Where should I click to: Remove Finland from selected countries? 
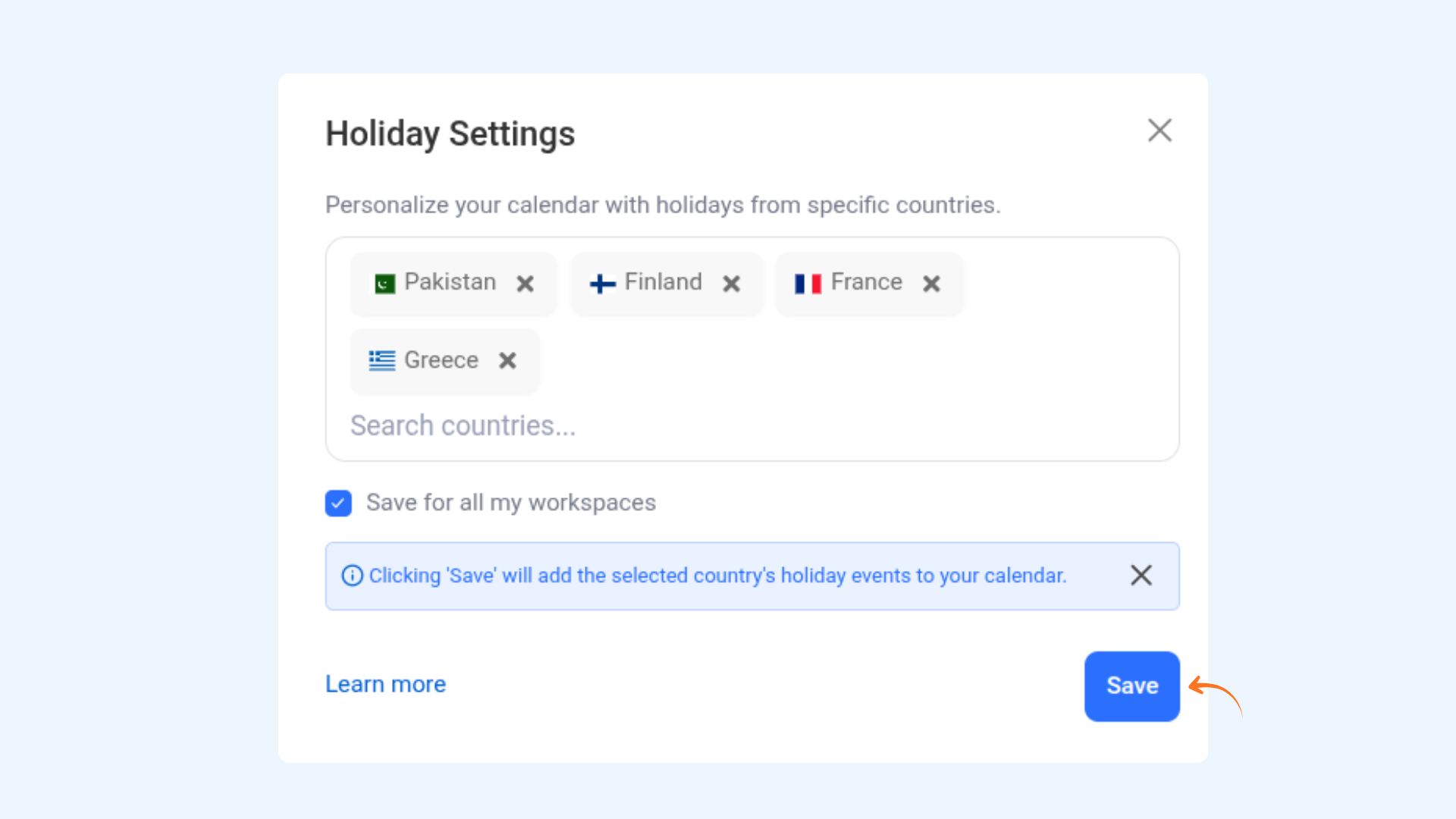point(731,284)
